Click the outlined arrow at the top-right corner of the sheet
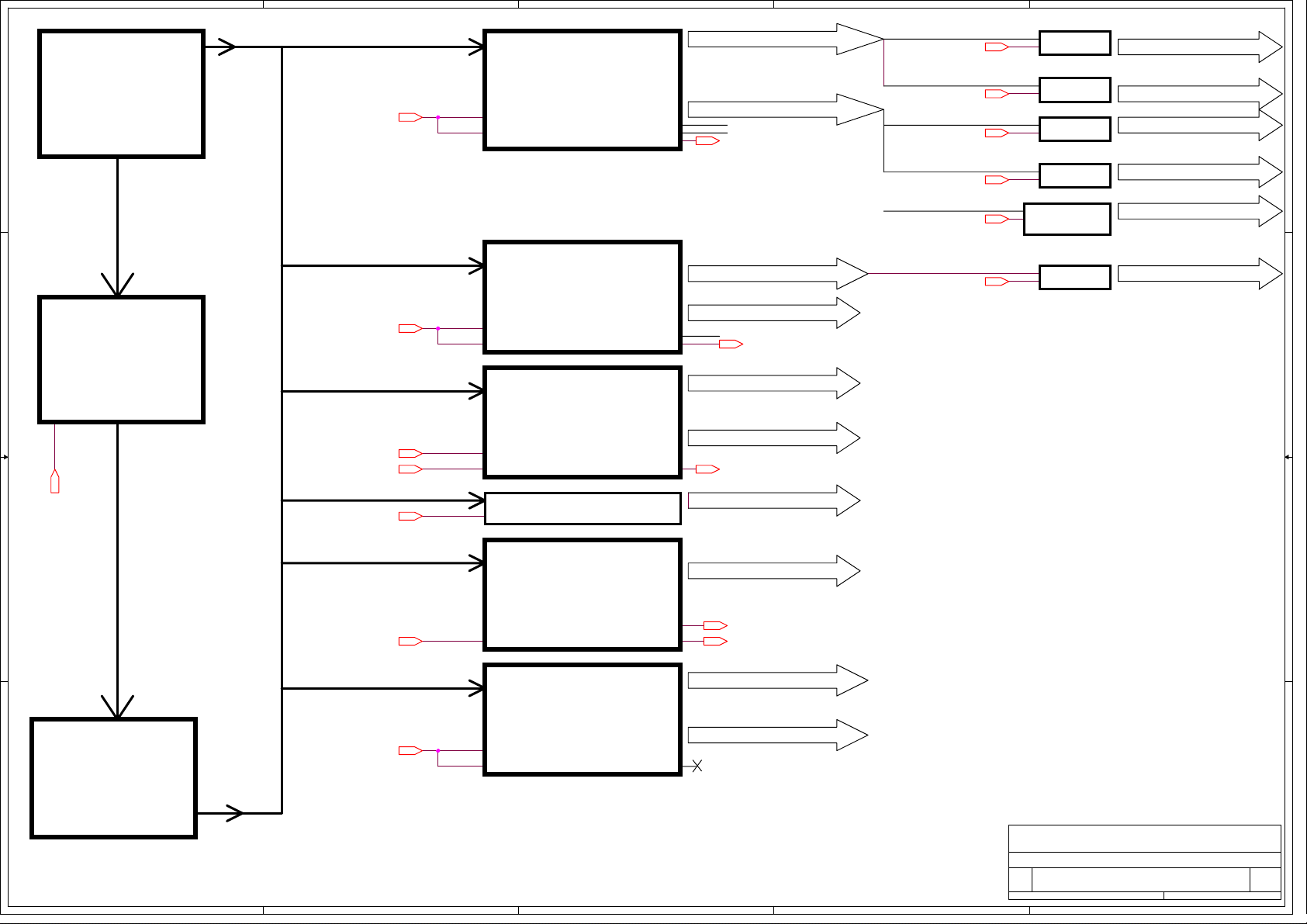The image size is (1307, 924). [x=1200, y=47]
